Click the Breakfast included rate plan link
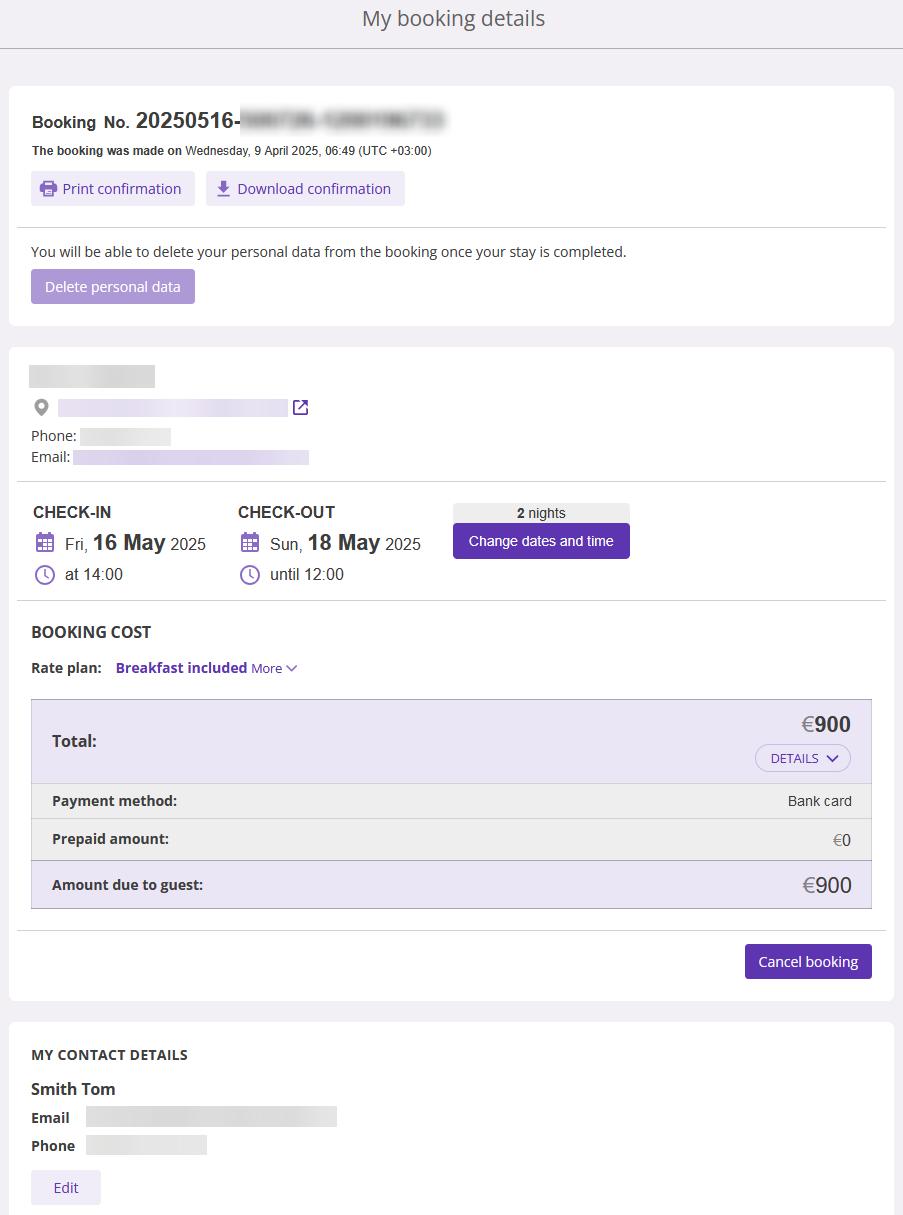This screenshot has width=903, height=1215. 181,668
